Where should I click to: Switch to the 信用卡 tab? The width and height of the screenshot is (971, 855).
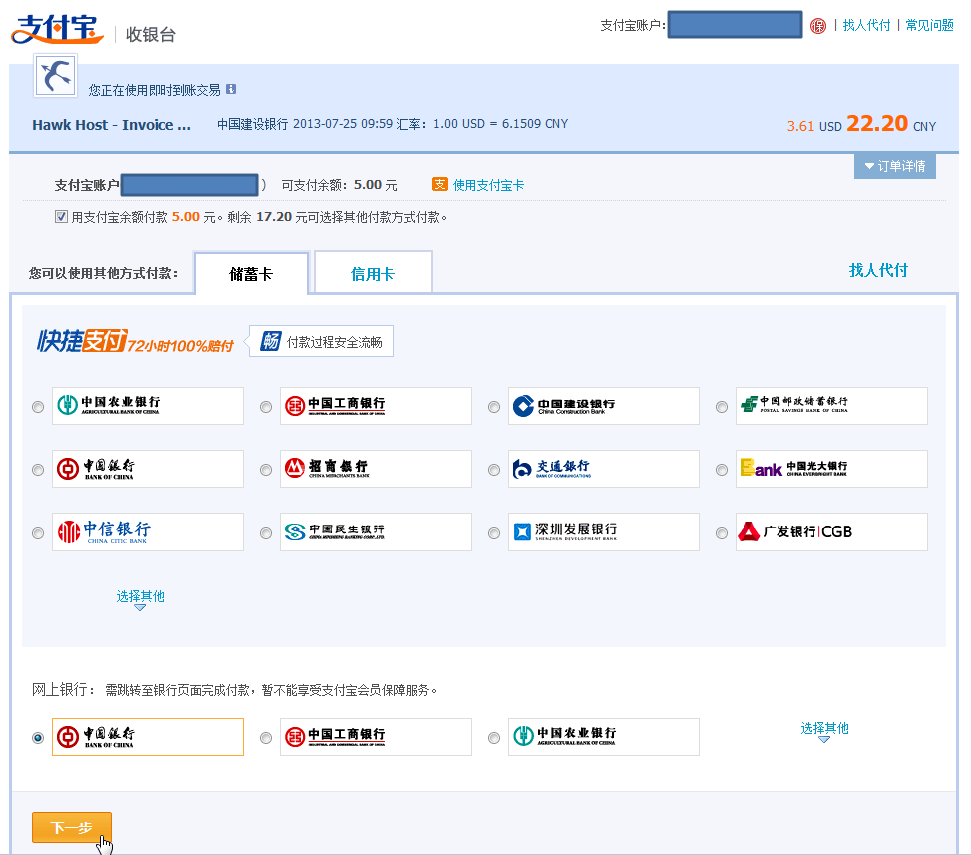[373, 272]
